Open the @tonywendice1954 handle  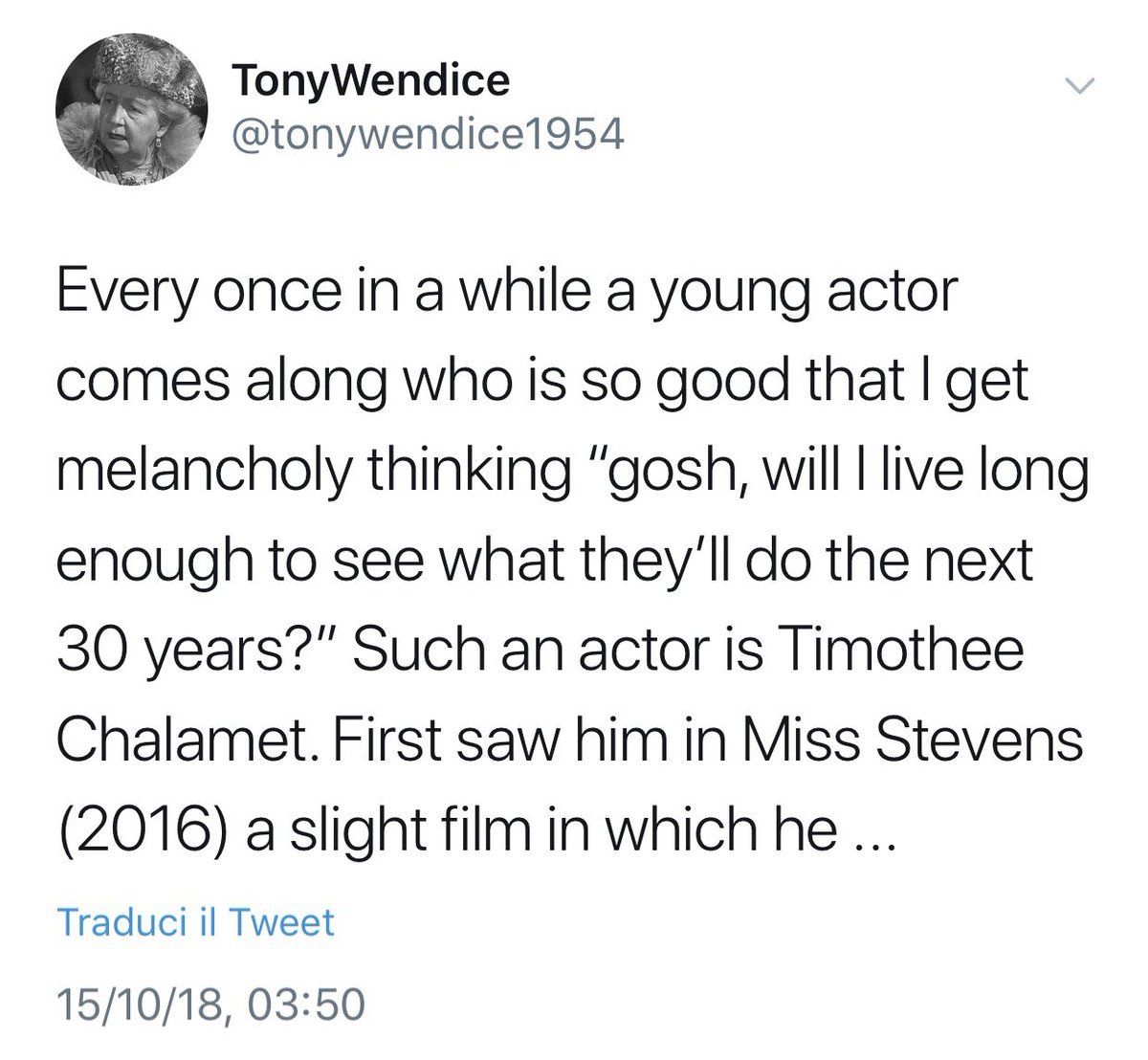(428, 135)
